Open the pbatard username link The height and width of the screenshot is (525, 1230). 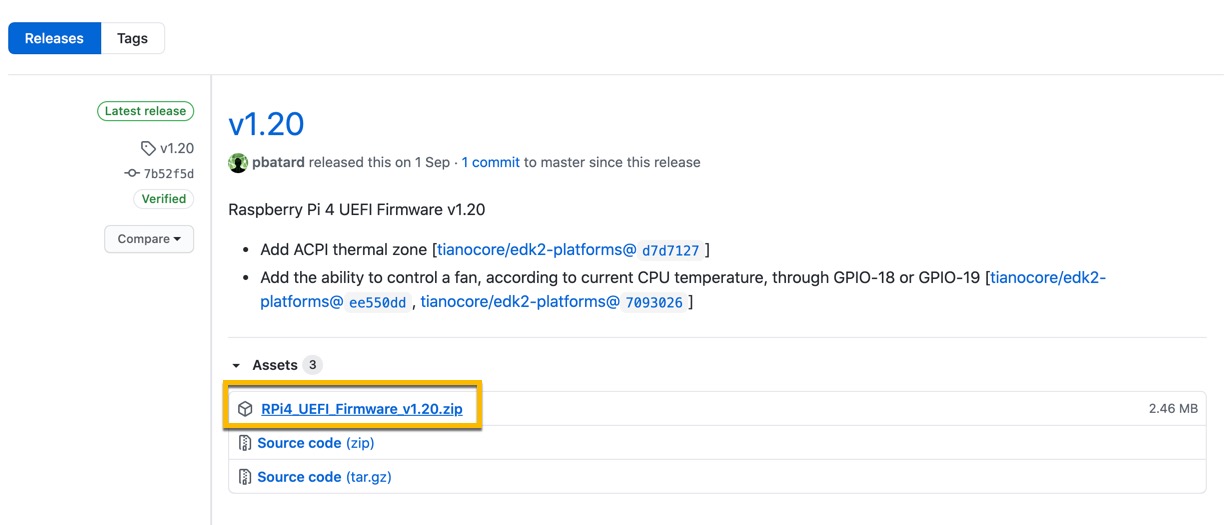(278, 162)
